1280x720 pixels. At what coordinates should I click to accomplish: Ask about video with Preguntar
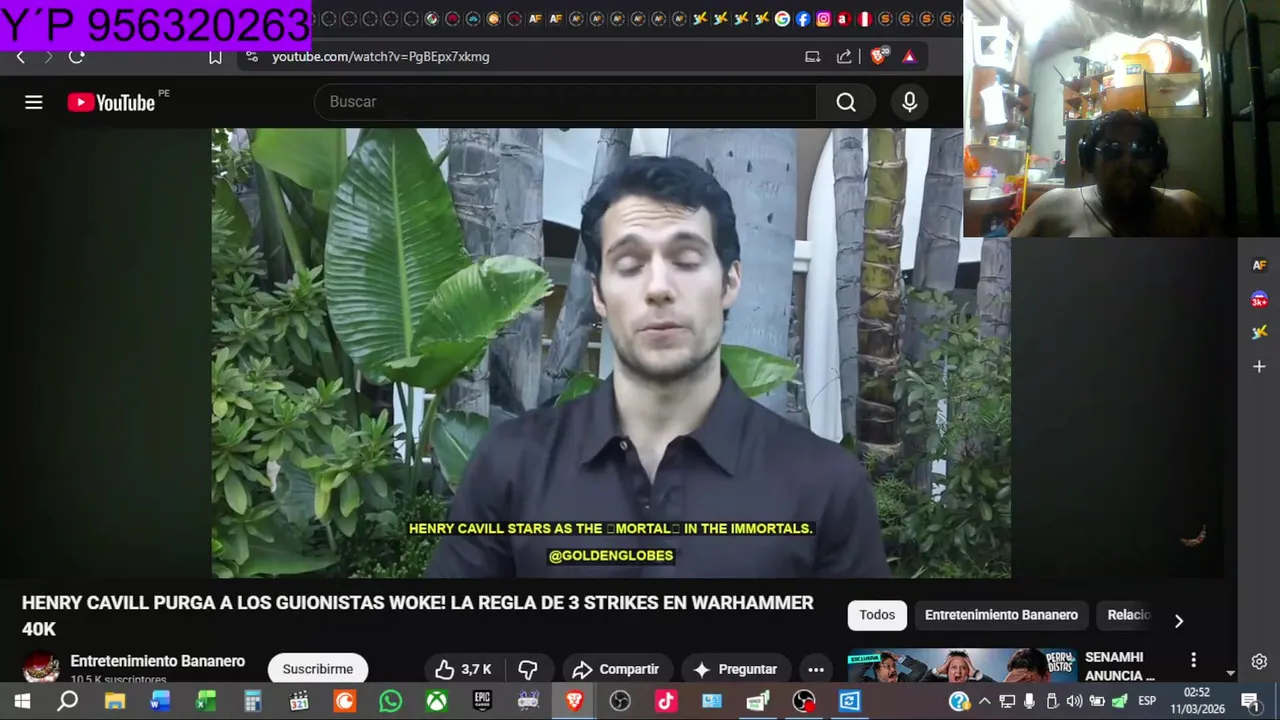(x=735, y=669)
